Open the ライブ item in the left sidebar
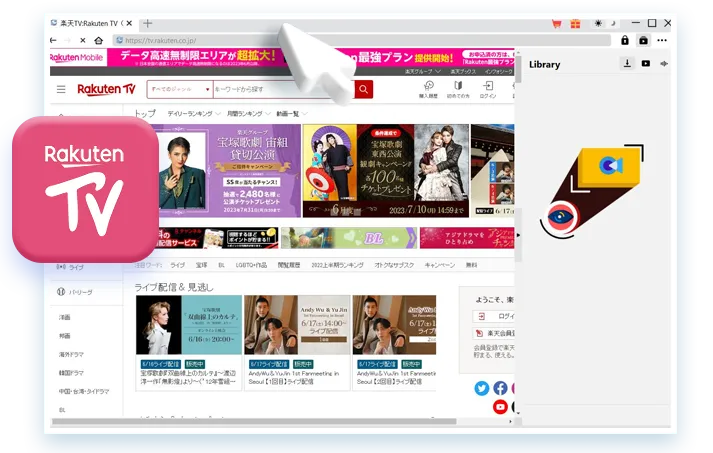This screenshot has height=453, width=713. click(70, 267)
